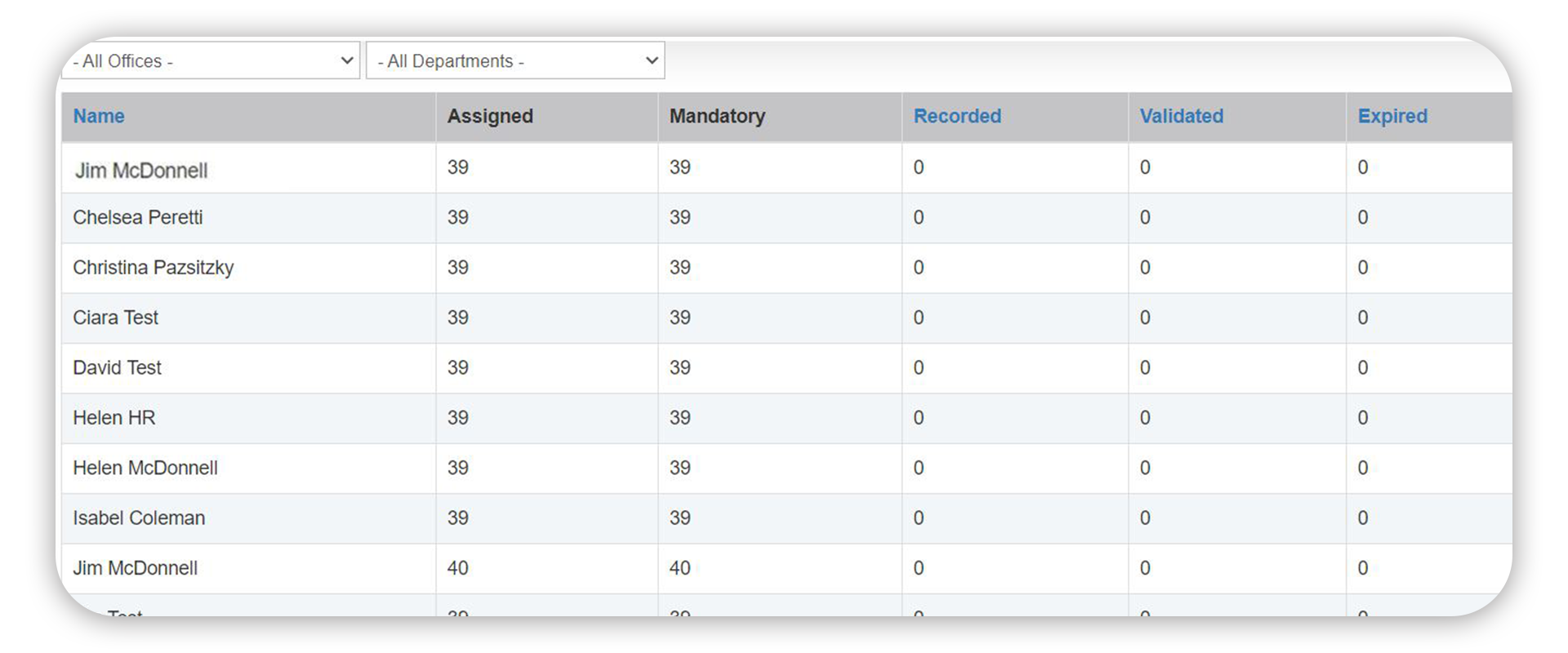Click Validated value for Helen McDonnell
Viewport: 1568px width, 653px height.
coord(1145,468)
